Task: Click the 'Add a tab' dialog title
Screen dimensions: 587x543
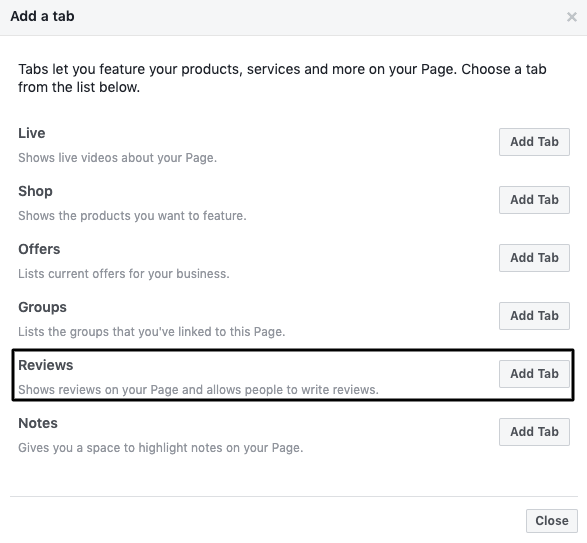Action: tap(42, 16)
